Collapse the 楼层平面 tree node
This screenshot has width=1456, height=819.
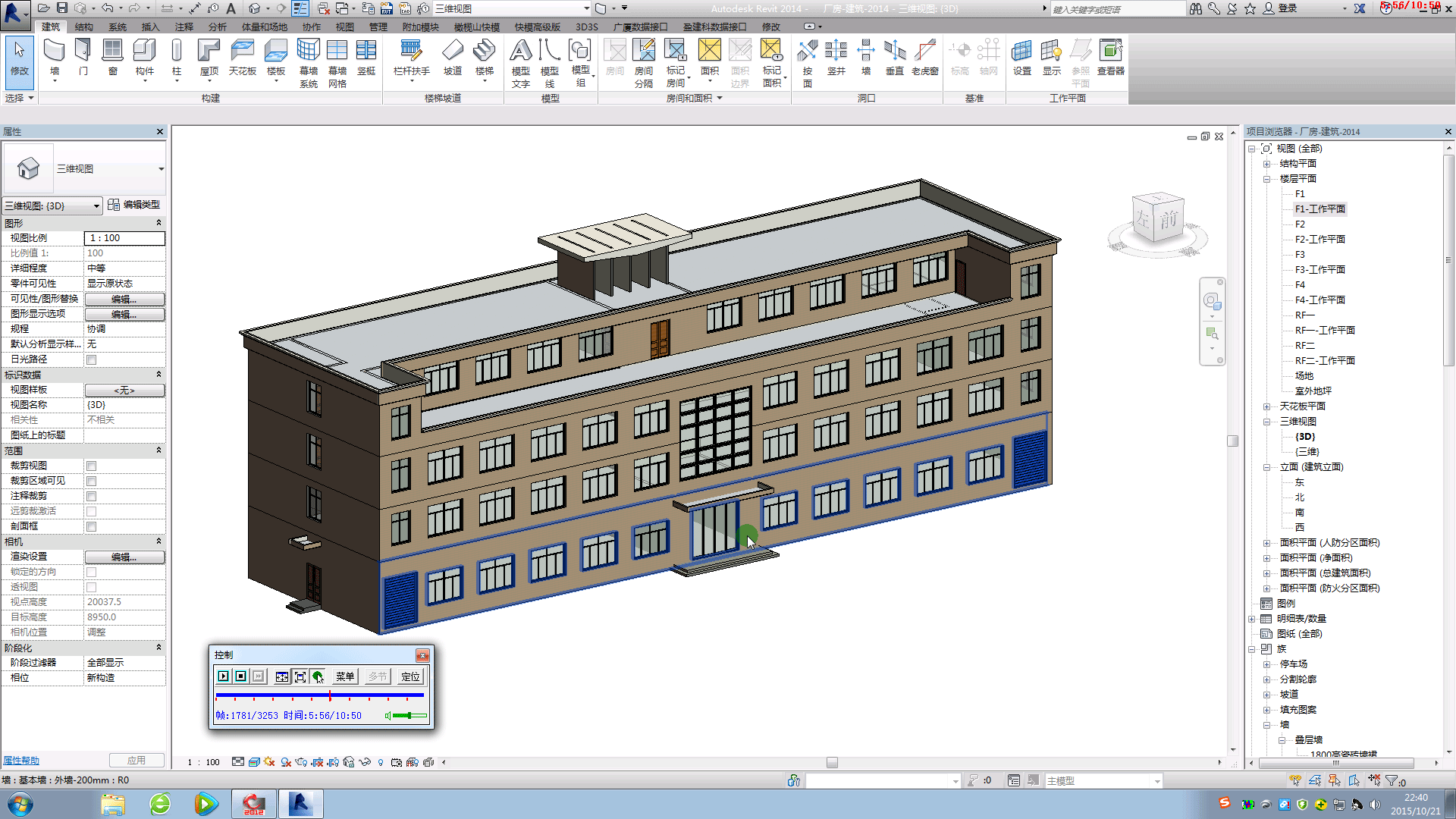click(x=1265, y=178)
